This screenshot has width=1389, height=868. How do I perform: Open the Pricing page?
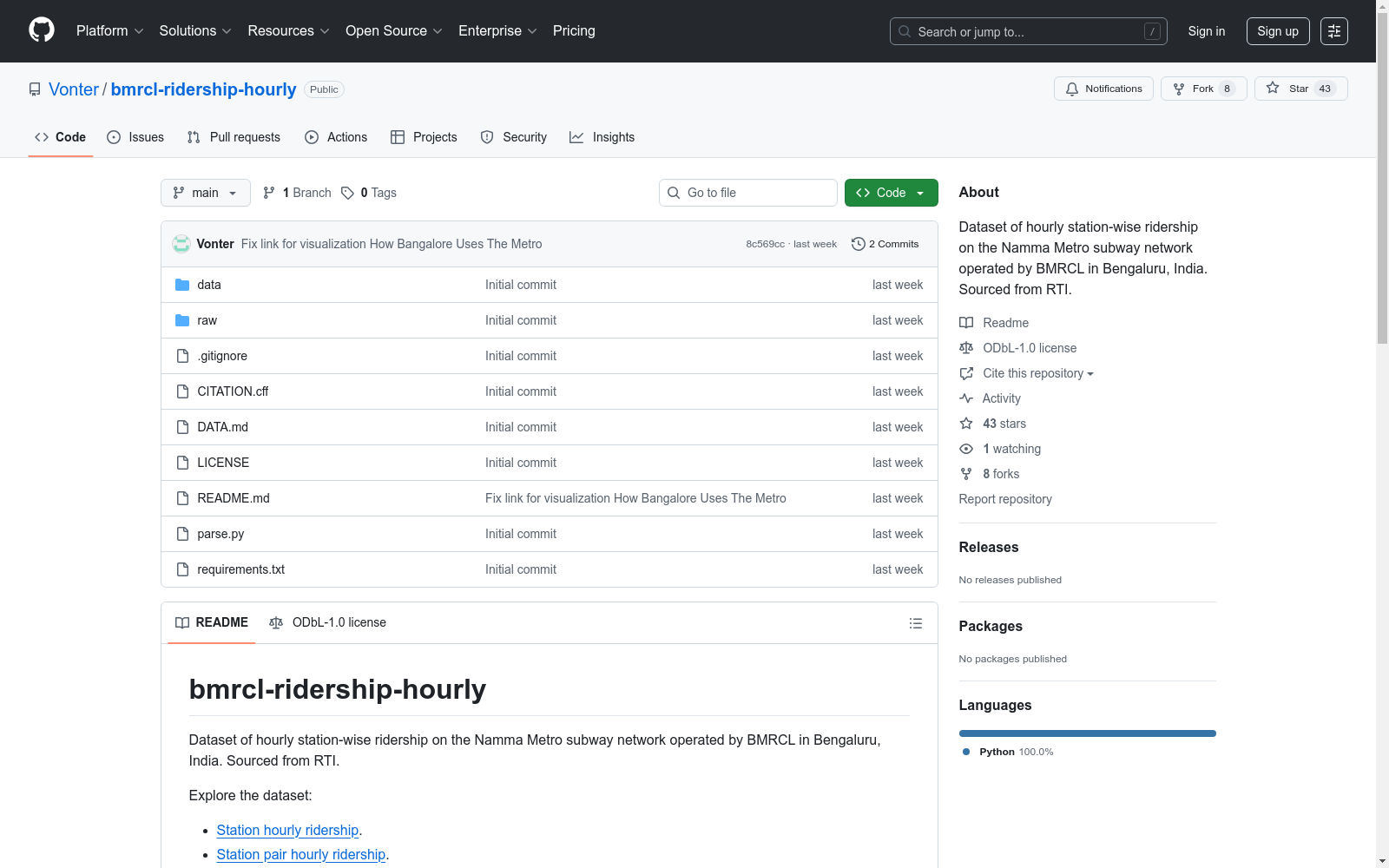574,31
